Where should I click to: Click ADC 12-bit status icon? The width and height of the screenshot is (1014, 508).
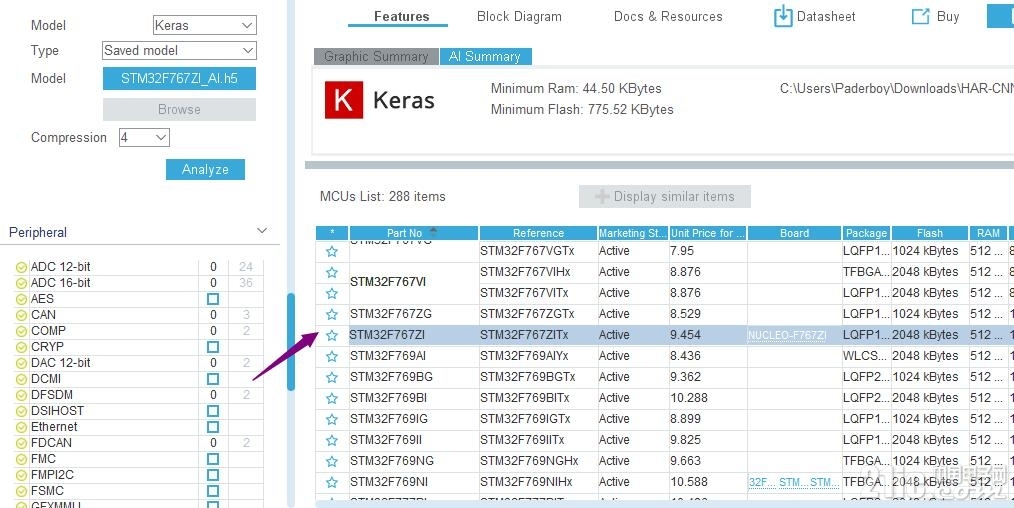pos(21,267)
